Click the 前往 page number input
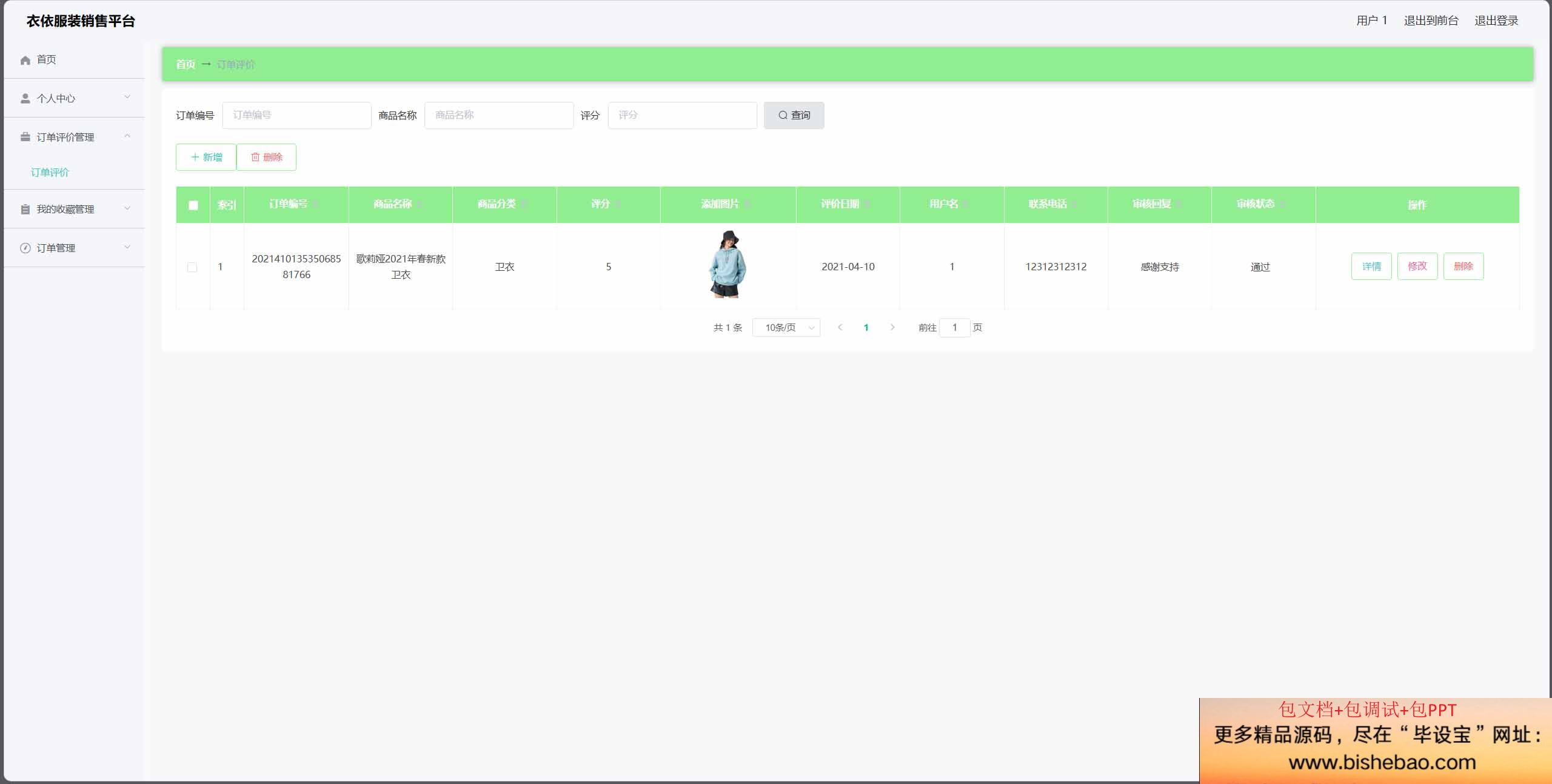The height and width of the screenshot is (784, 1552). pos(954,327)
